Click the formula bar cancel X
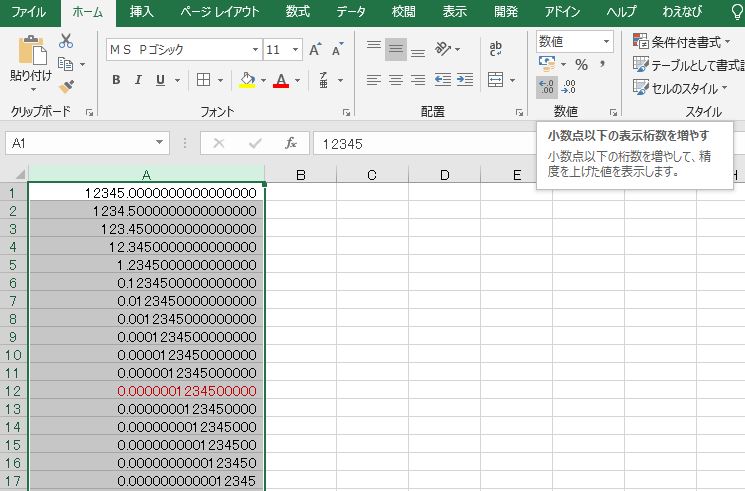This screenshot has height=491, width=745. tap(219, 143)
